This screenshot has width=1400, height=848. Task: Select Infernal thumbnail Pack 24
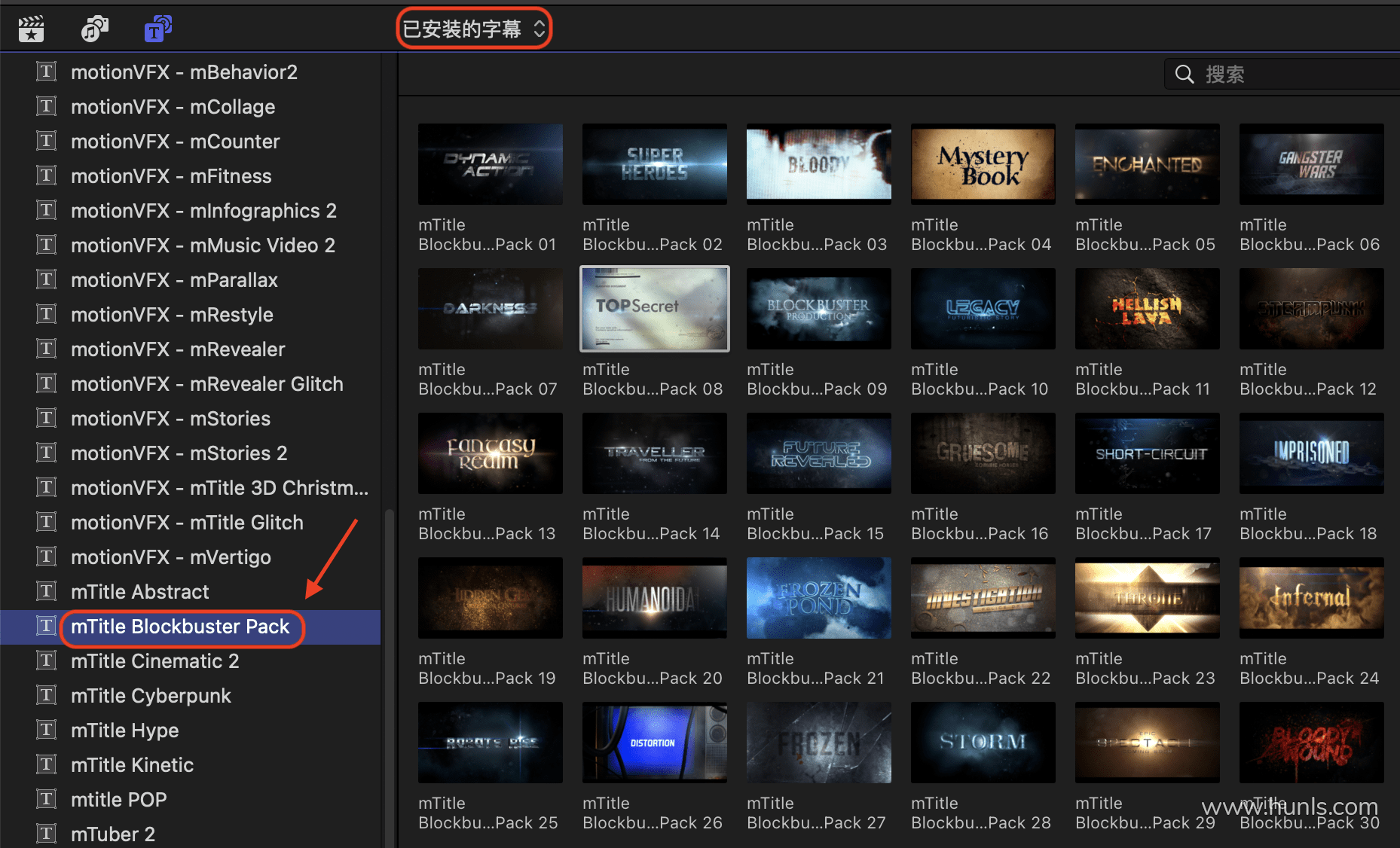tap(1312, 598)
